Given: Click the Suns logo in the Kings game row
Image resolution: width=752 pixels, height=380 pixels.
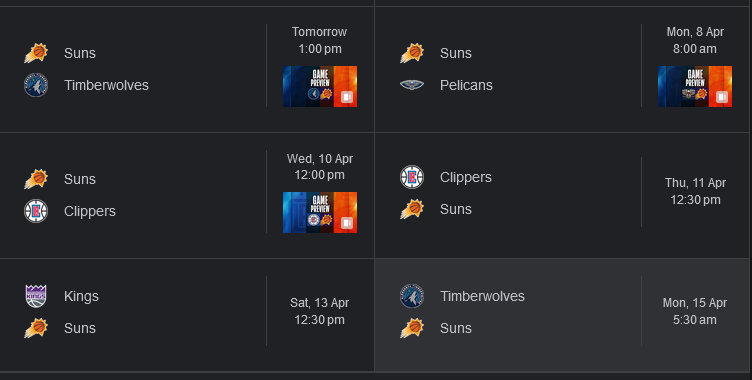Looking at the screenshot, I should click(x=36, y=328).
